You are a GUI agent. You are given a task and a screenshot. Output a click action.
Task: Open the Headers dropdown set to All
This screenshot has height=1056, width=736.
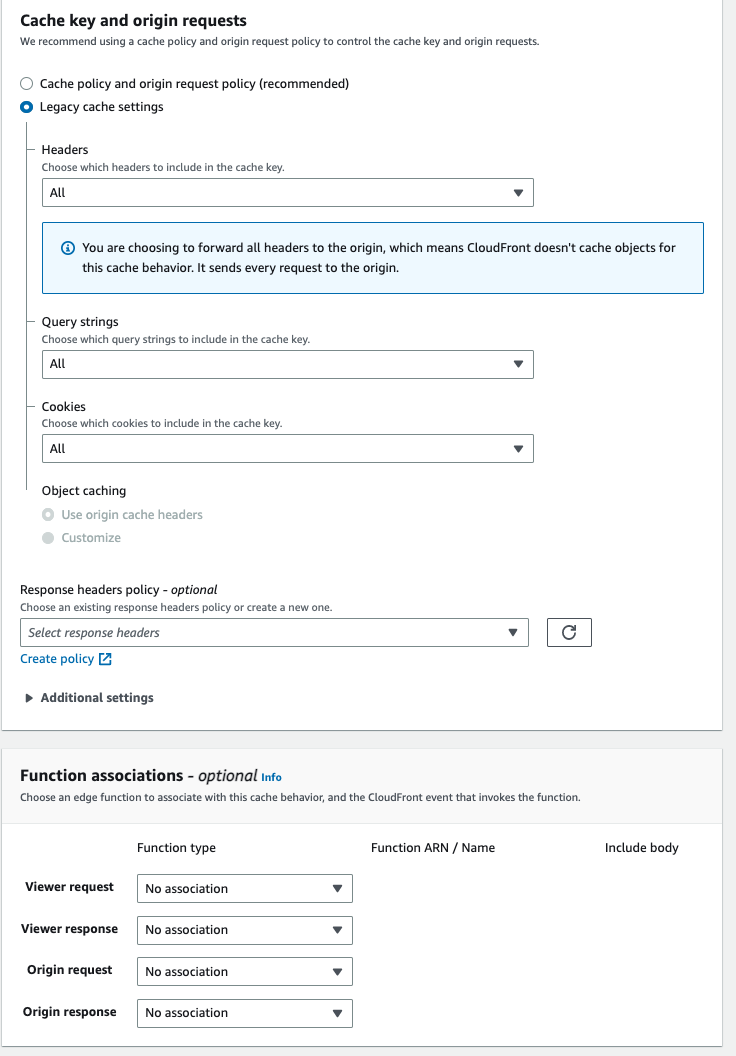point(288,192)
